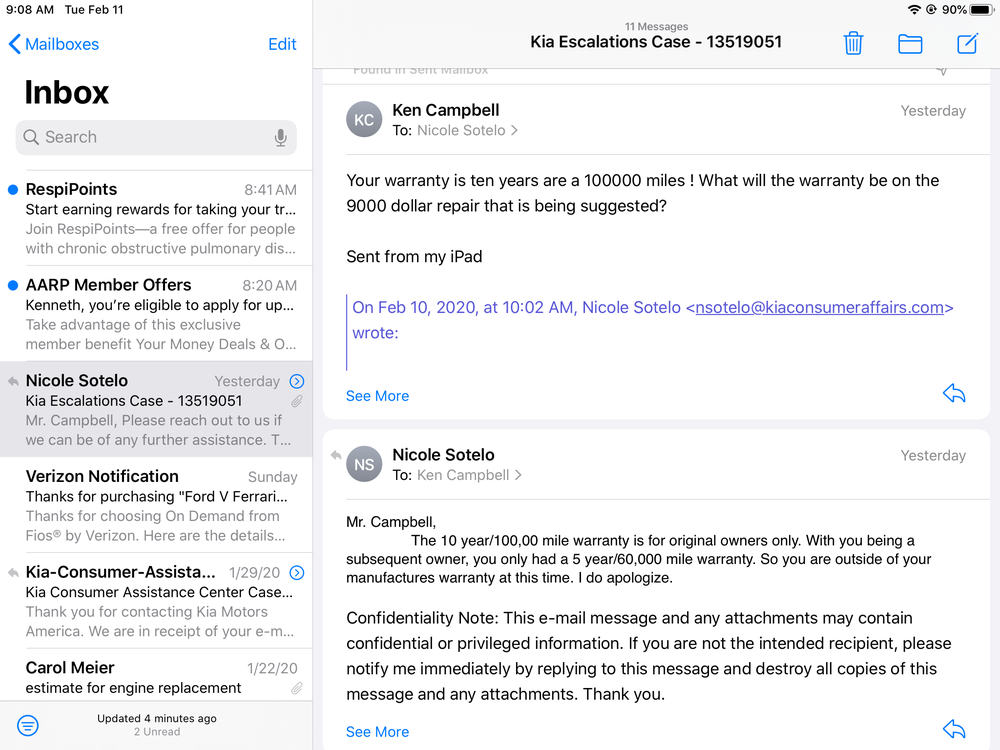The width and height of the screenshot is (1000, 750).
Task: Tap KC avatar for Ken Campbell
Action: coord(364,120)
